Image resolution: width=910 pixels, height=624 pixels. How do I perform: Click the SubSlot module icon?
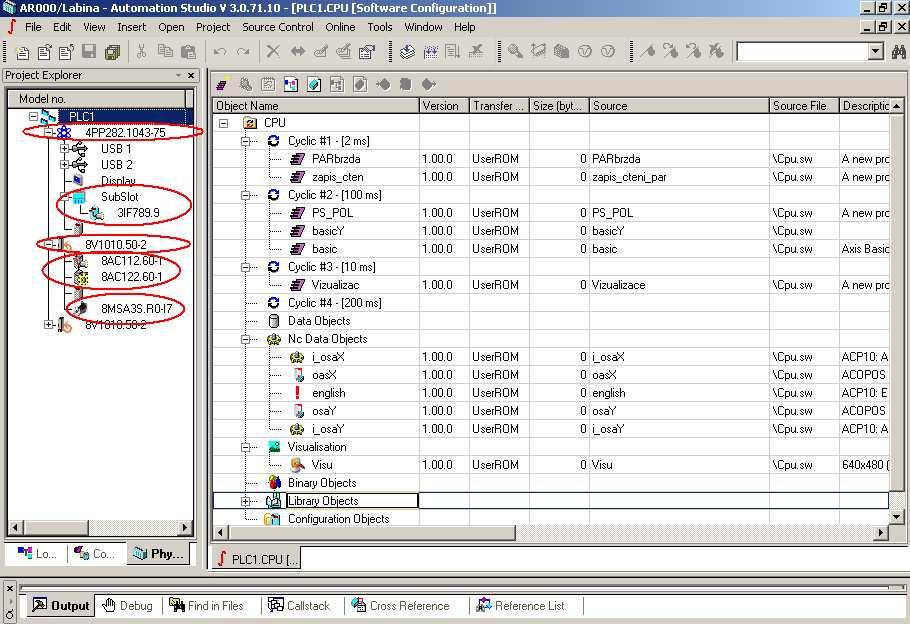(79, 197)
